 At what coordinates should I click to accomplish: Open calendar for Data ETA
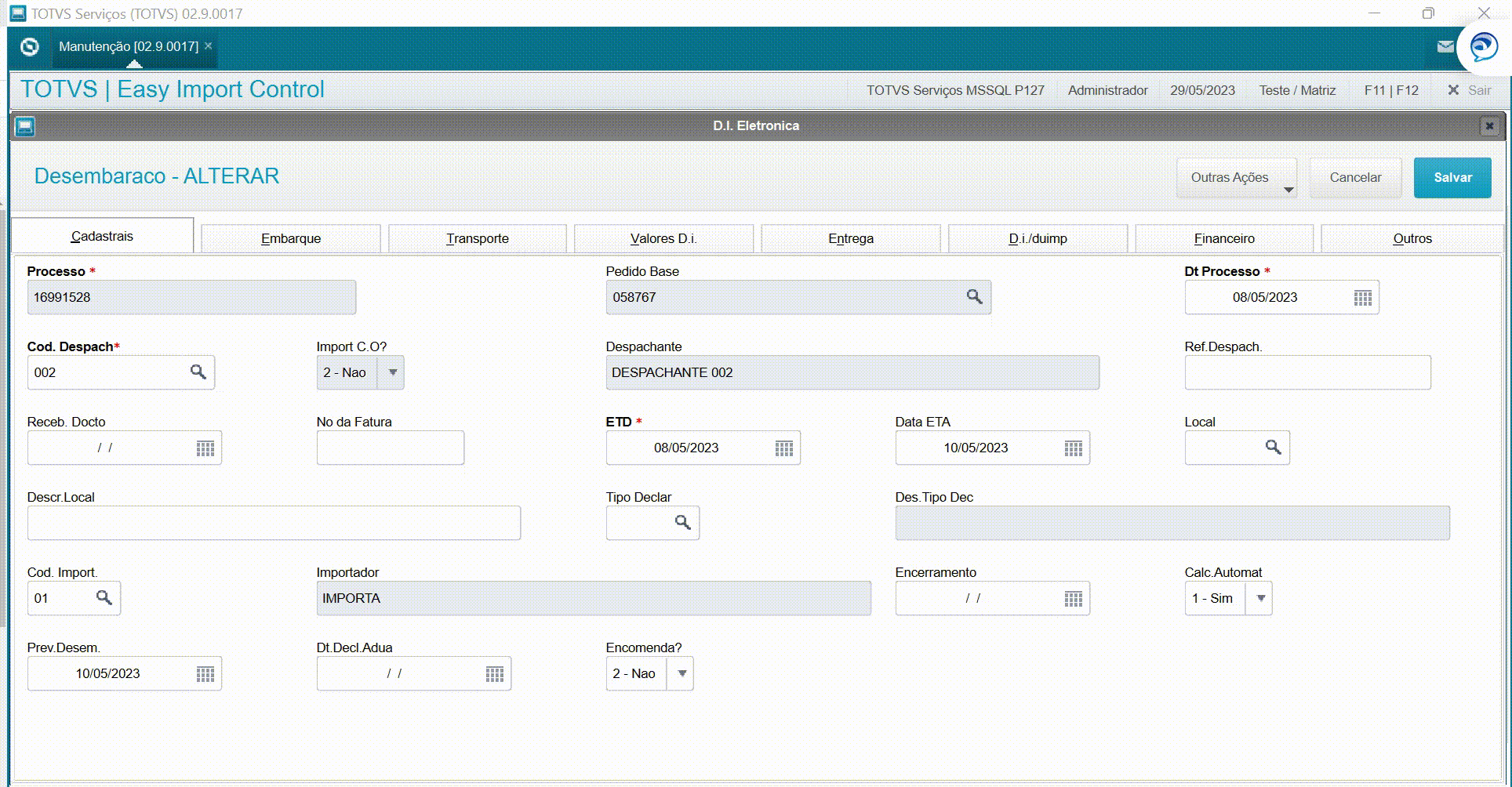coord(1074,448)
